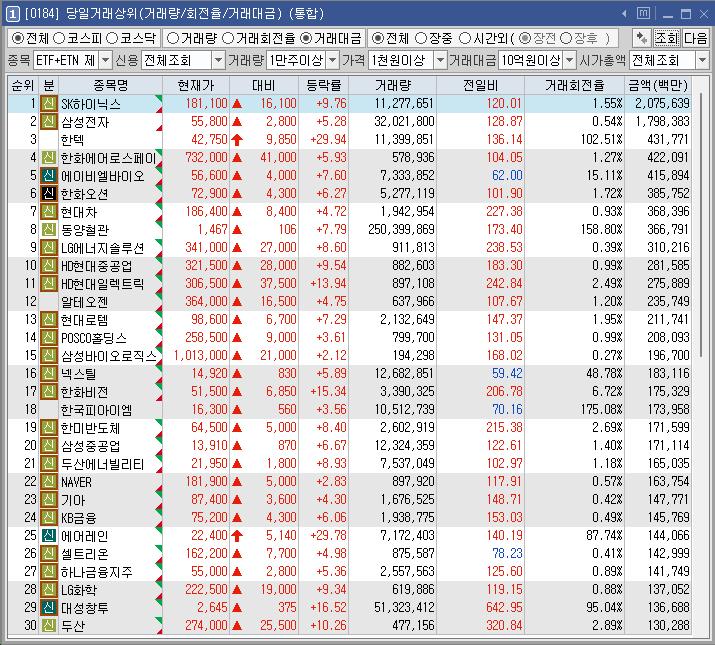Click the 신 badge of 한화비전
The image size is (715, 645).
point(49,391)
